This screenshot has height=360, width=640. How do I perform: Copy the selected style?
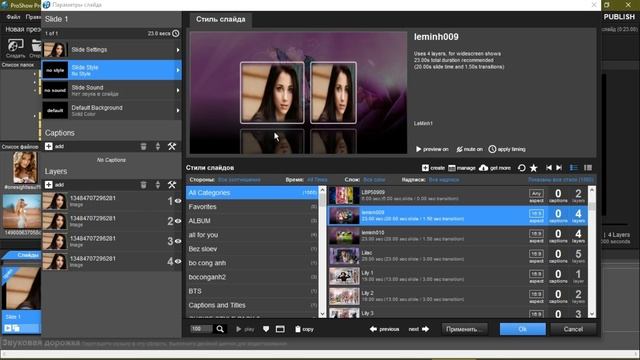[x=304, y=329]
